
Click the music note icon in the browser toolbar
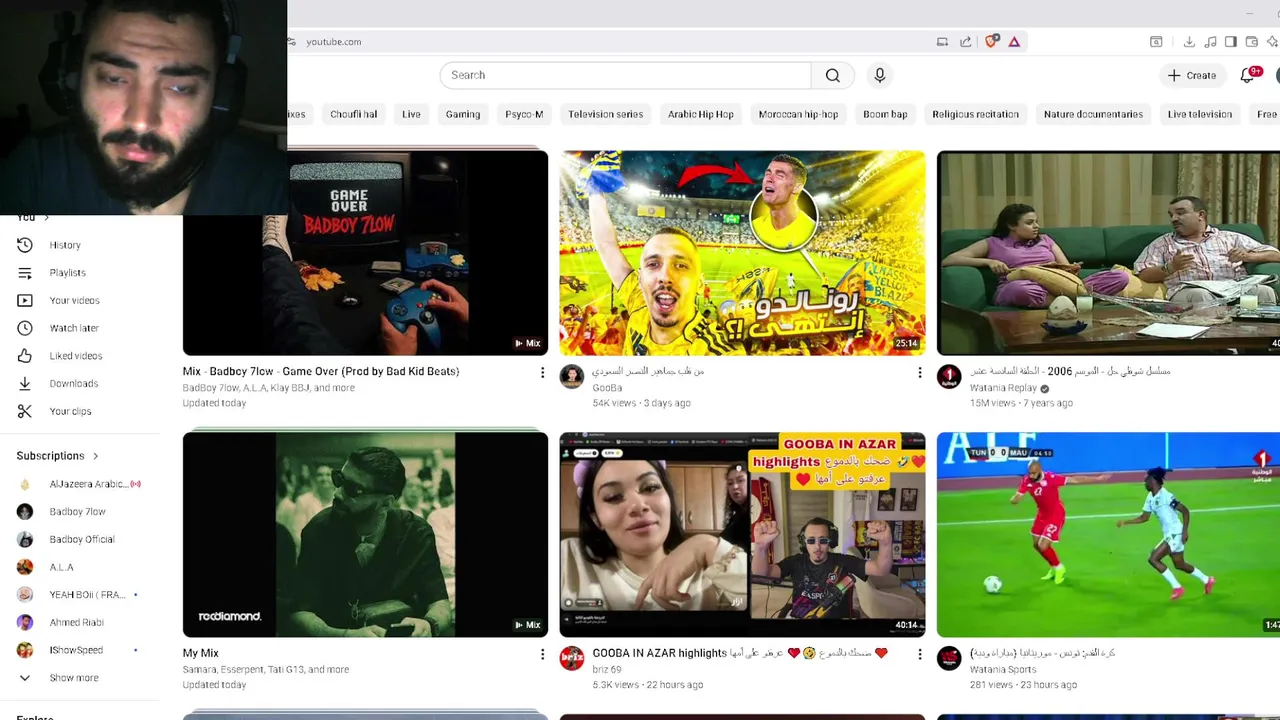pos(1210,42)
